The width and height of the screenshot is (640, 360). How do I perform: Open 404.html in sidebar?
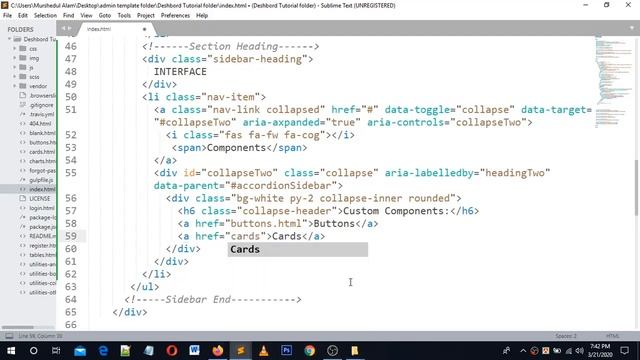click(x=40, y=124)
